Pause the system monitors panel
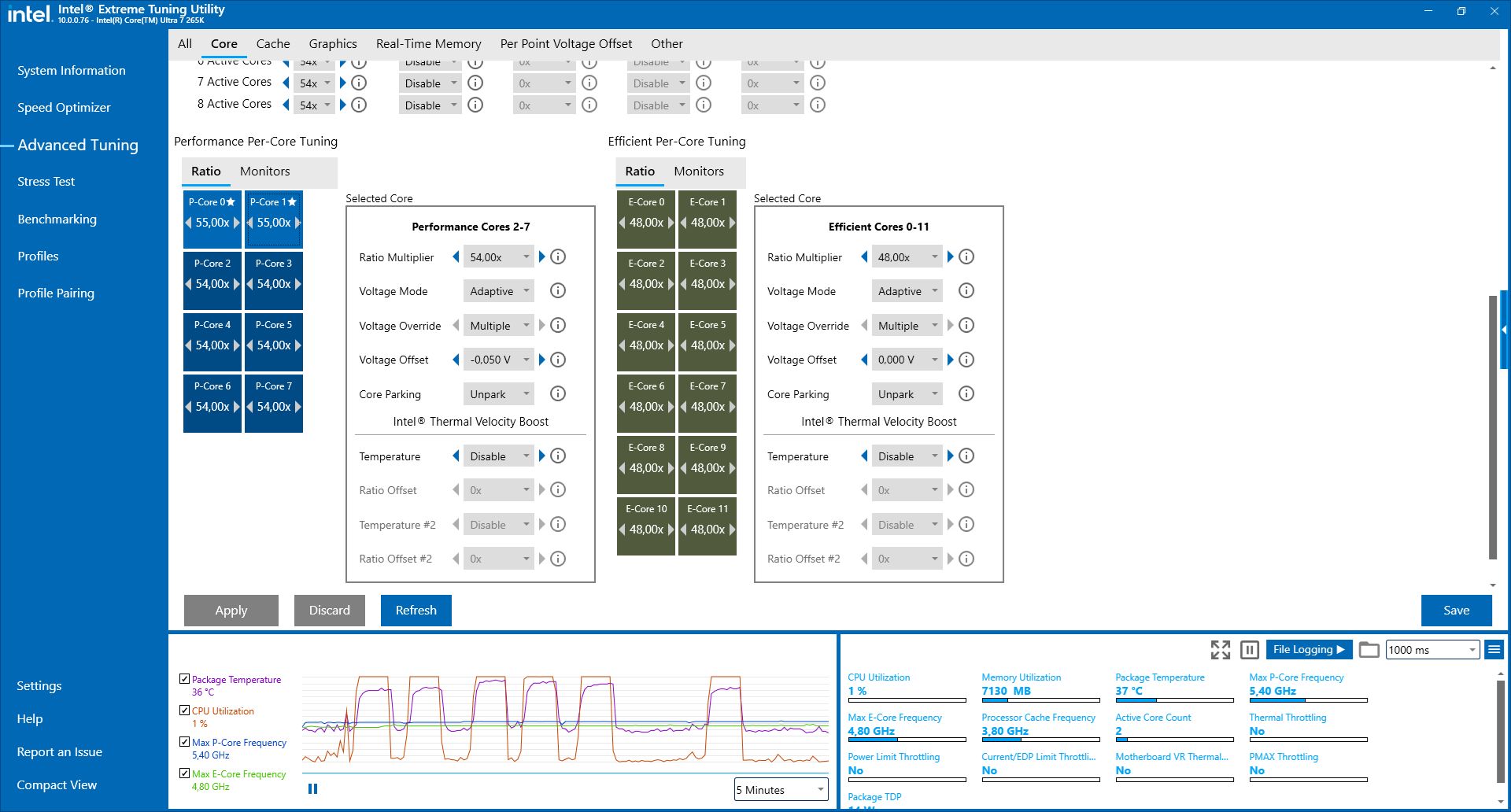Image resolution: width=1511 pixels, height=812 pixels. coord(1250,650)
